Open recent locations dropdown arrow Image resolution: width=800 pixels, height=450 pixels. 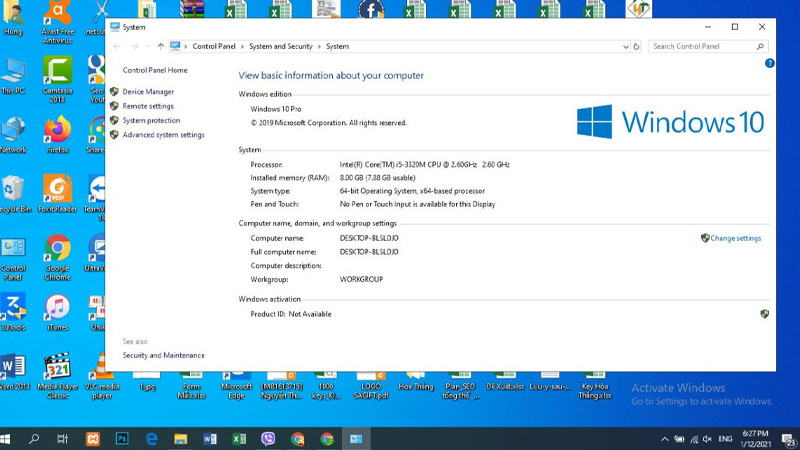[x=148, y=46]
